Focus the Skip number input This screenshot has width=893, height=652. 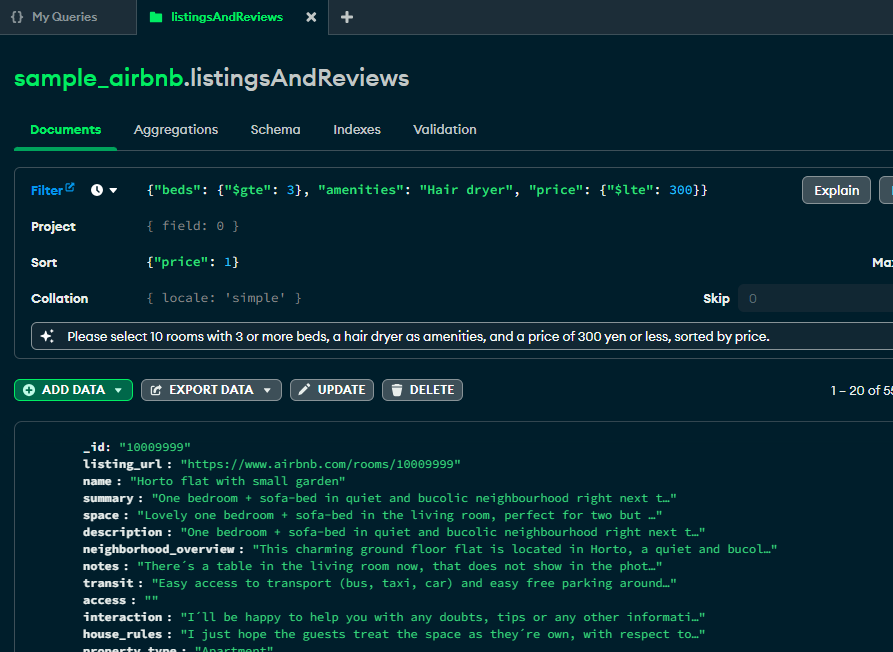[816, 298]
